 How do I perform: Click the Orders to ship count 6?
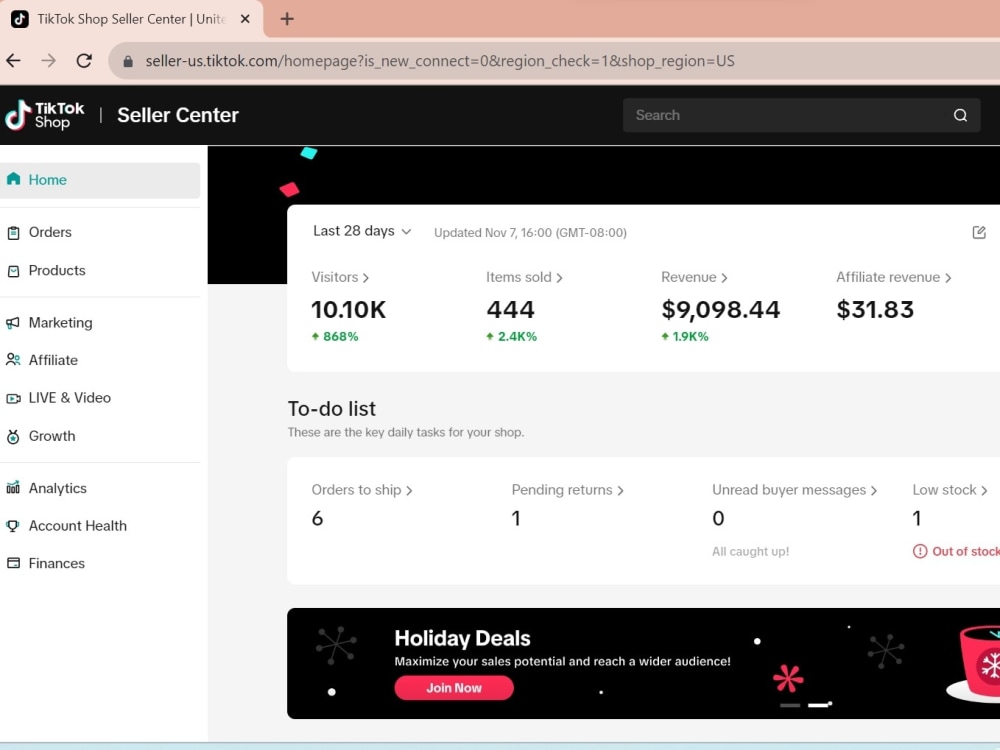(x=317, y=518)
